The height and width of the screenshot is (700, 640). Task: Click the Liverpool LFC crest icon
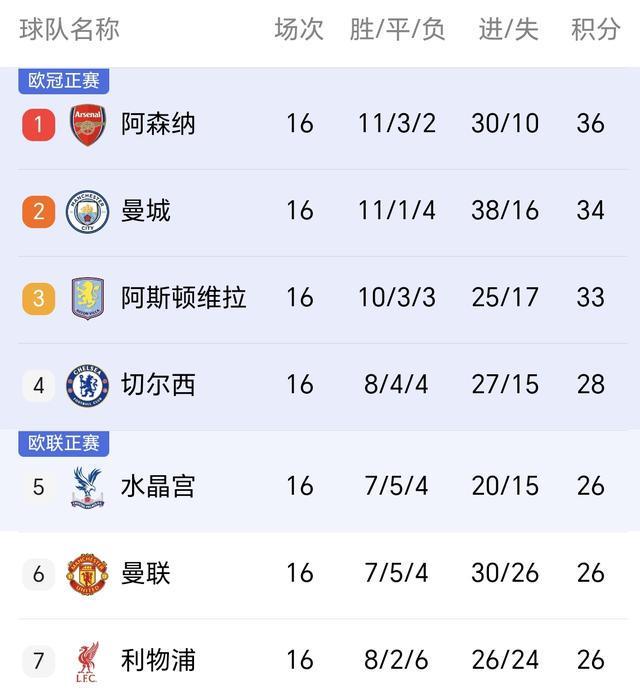point(87,661)
